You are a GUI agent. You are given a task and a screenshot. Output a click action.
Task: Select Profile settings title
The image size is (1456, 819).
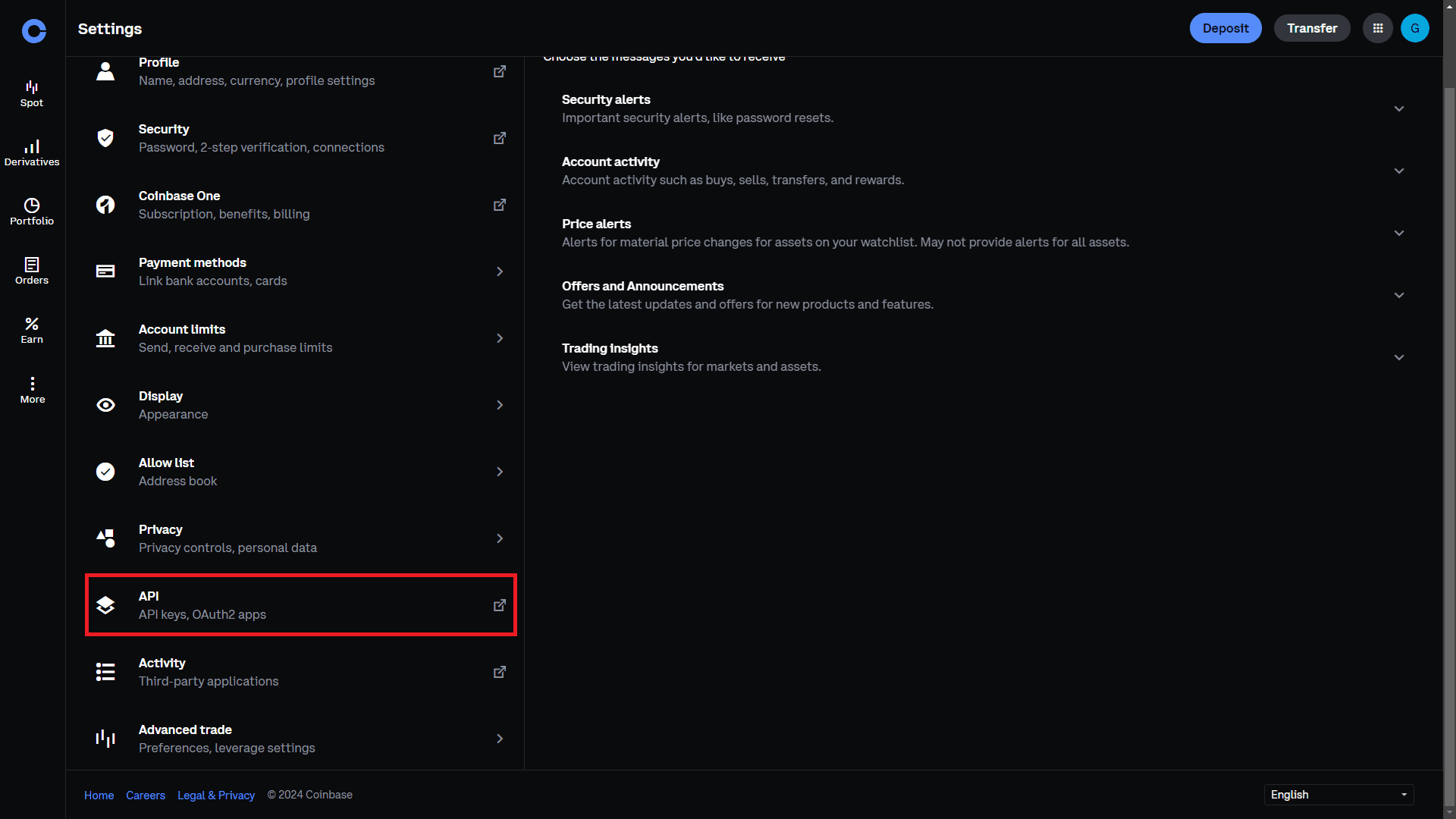pyautogui.click(x=158, y=62)
